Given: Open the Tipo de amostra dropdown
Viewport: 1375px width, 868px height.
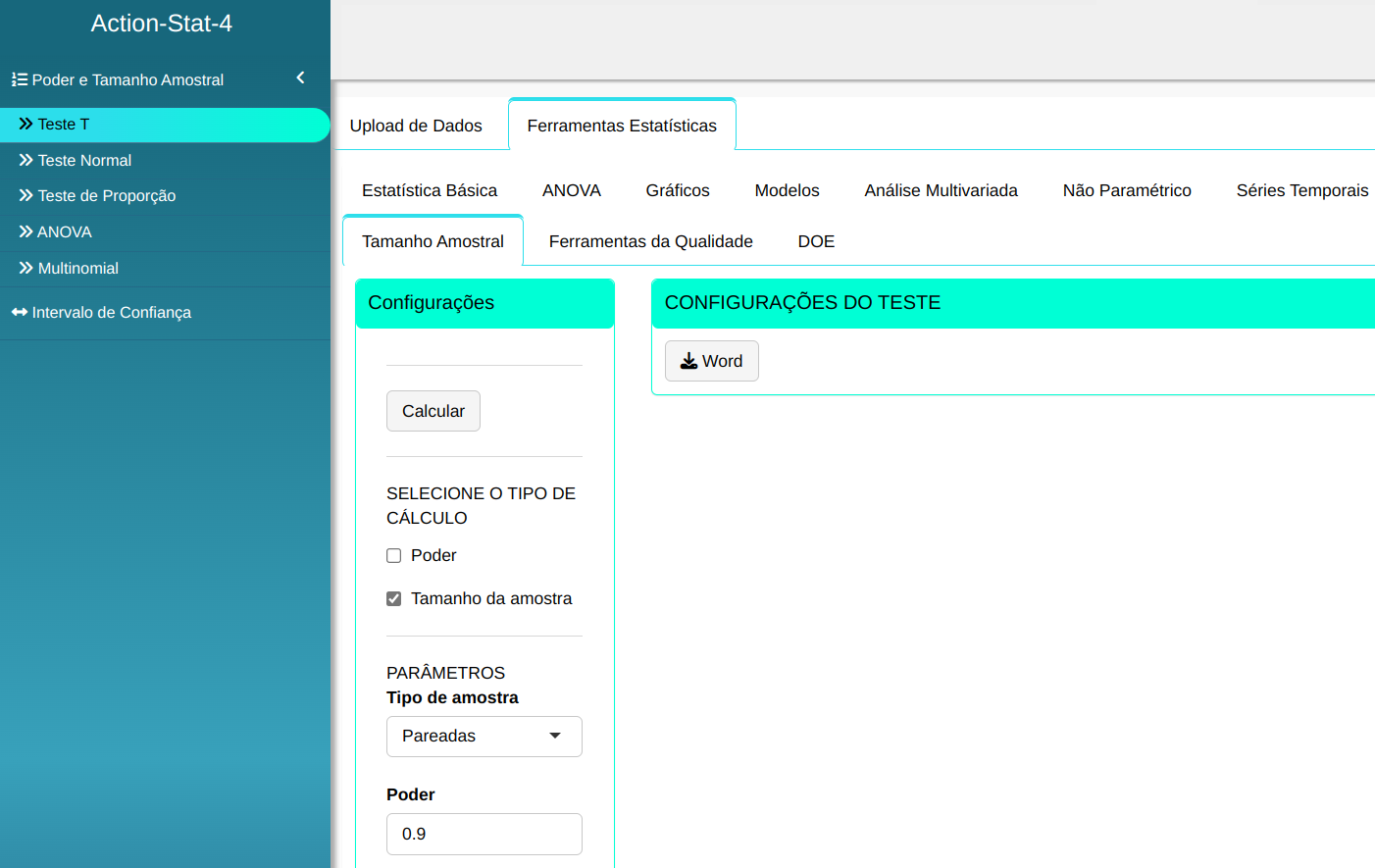Looking at the screenshot, I should point(484,737).
